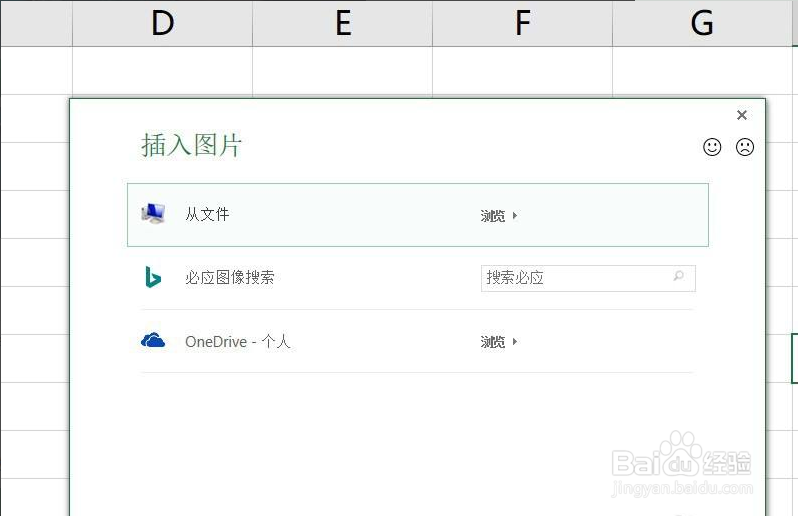Click the computer icon beside 从文件
The height and width of the screenshot is (516, 798).
point(153,214)
